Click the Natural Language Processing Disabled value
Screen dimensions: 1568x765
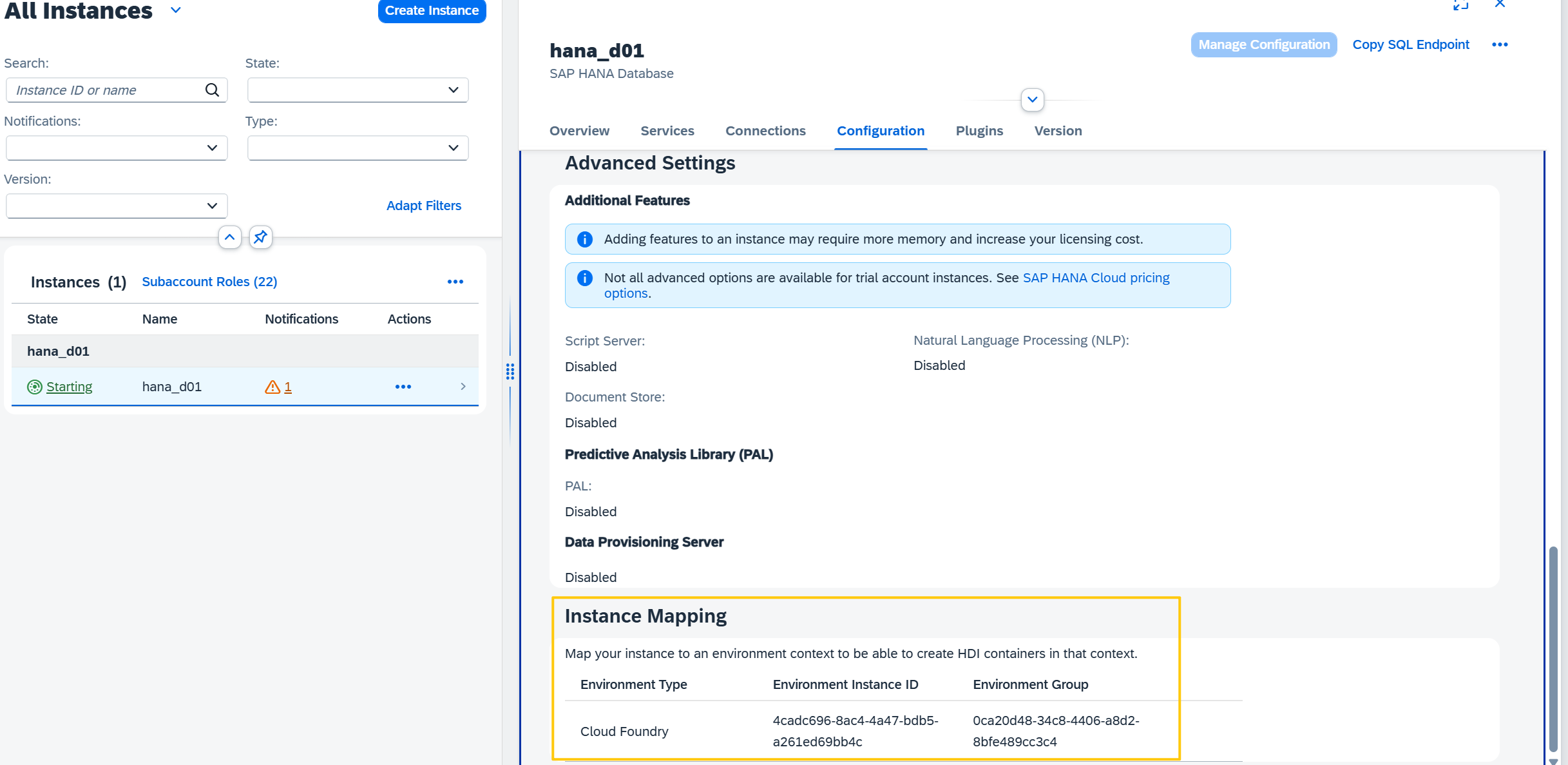(x=939, y=365)
